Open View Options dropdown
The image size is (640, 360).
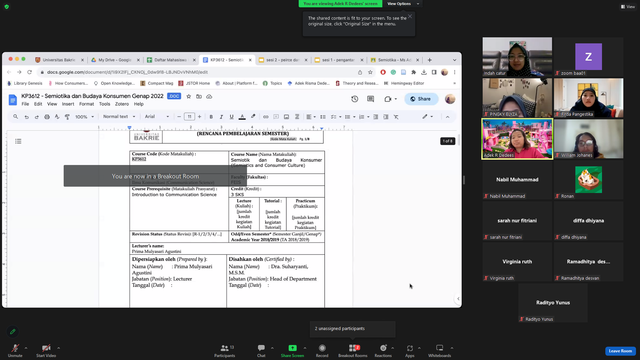403,4
